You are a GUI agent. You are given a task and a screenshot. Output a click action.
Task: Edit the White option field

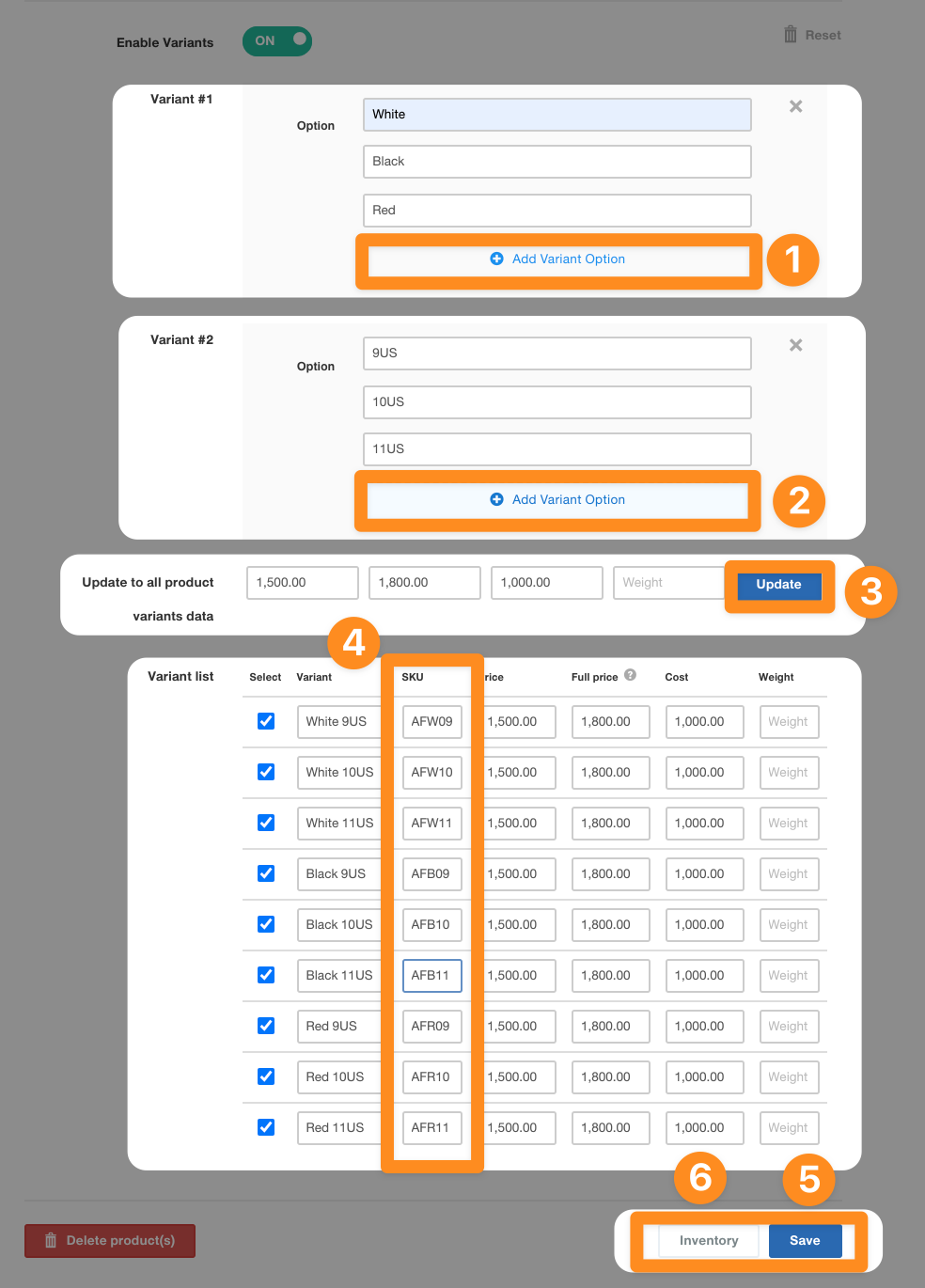click(557, 115)
